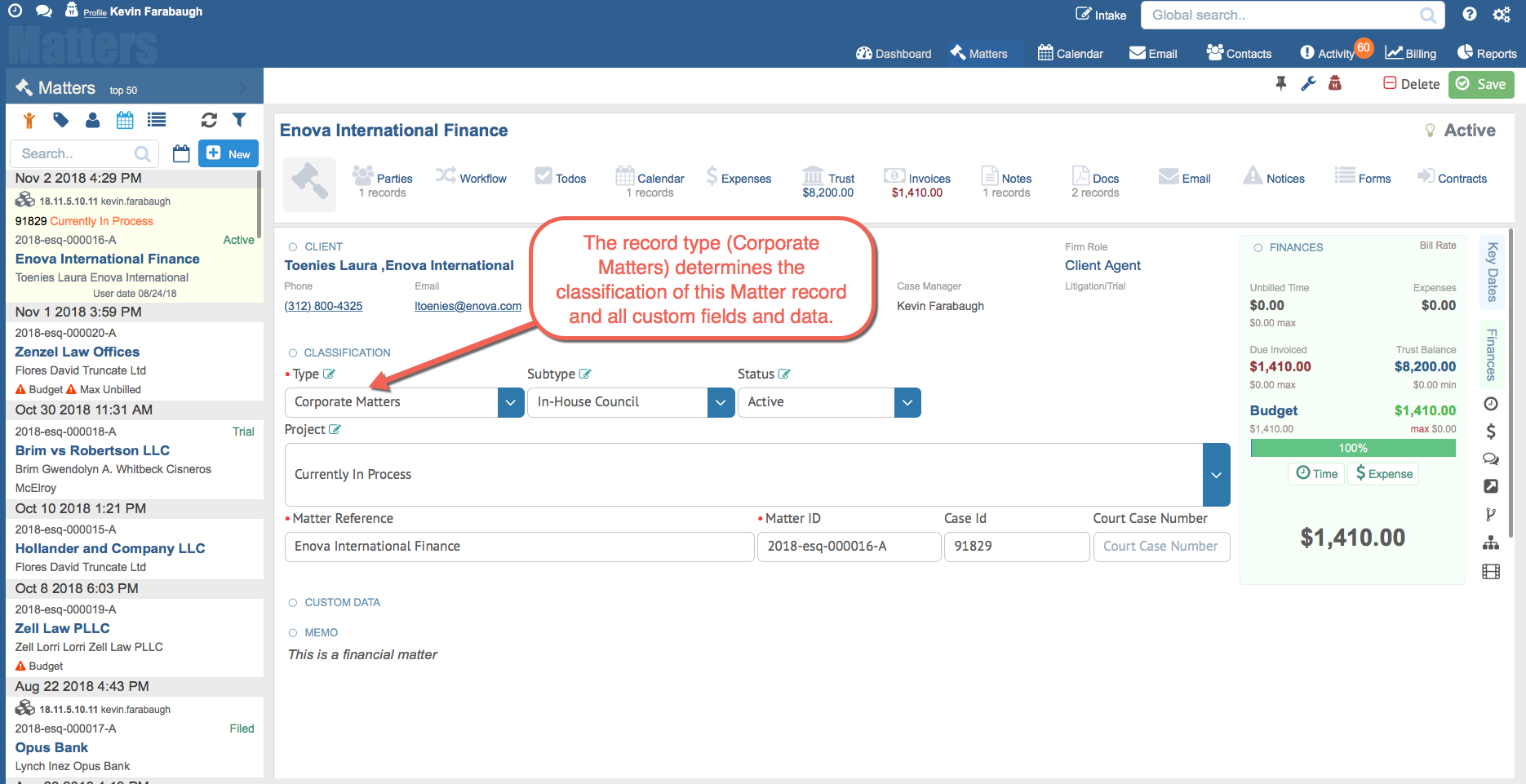The height and width of the screenshot is (784, 1526).
Task: Open the Contracts tab
Action: (x=1453, y=177)
